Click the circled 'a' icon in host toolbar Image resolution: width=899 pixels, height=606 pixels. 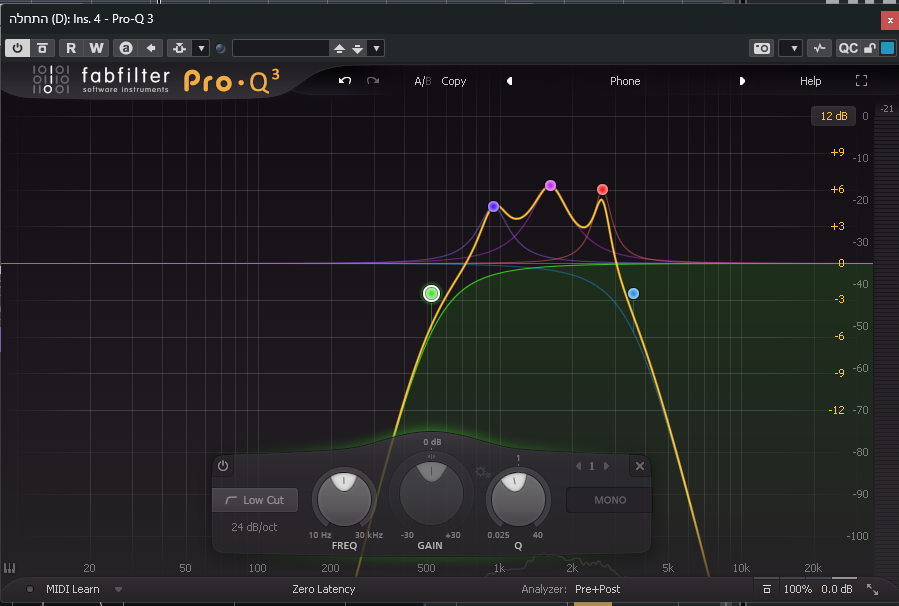(126, 48)
